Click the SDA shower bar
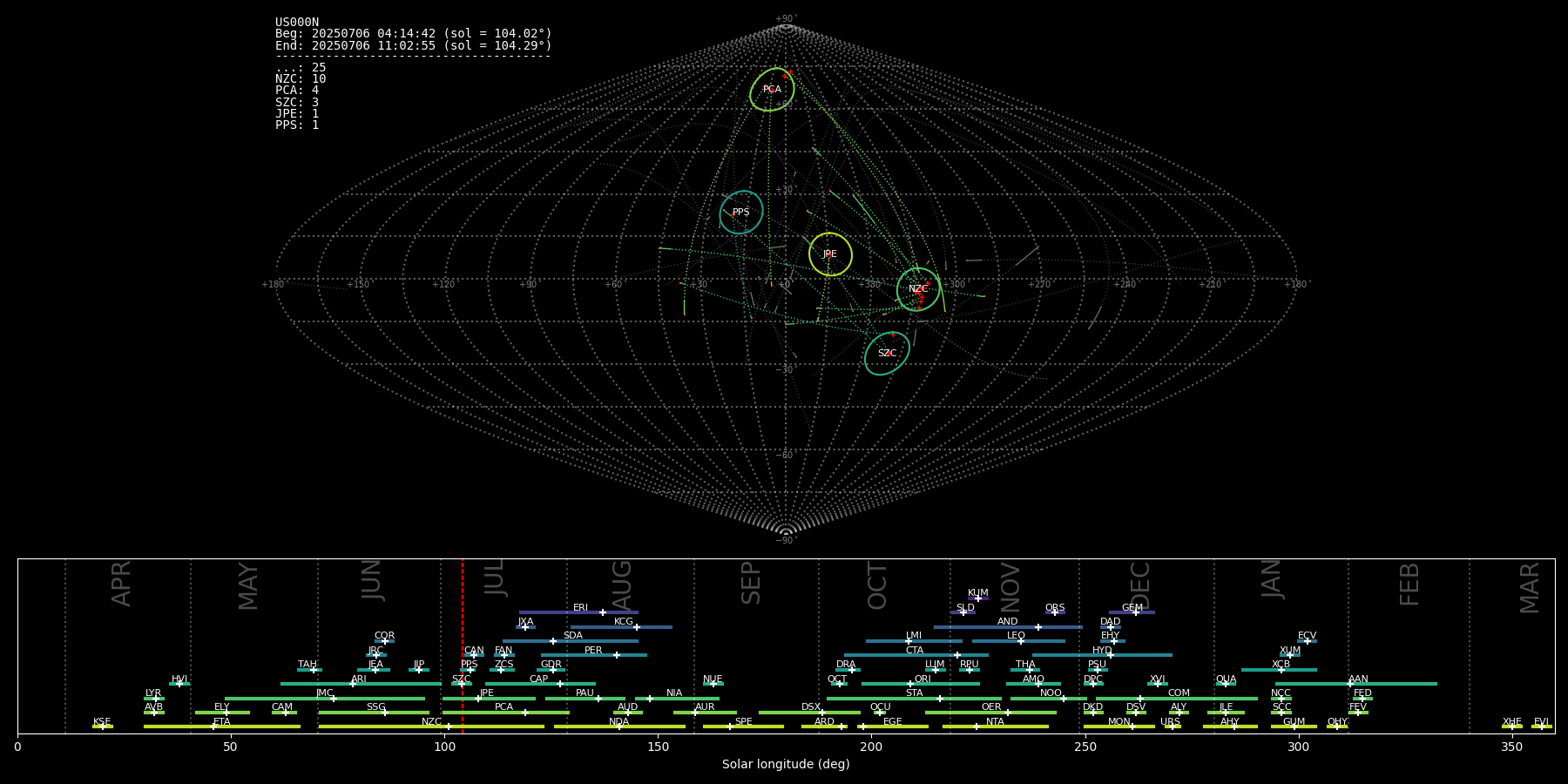The image size is (1568, 784). [571, 641]
